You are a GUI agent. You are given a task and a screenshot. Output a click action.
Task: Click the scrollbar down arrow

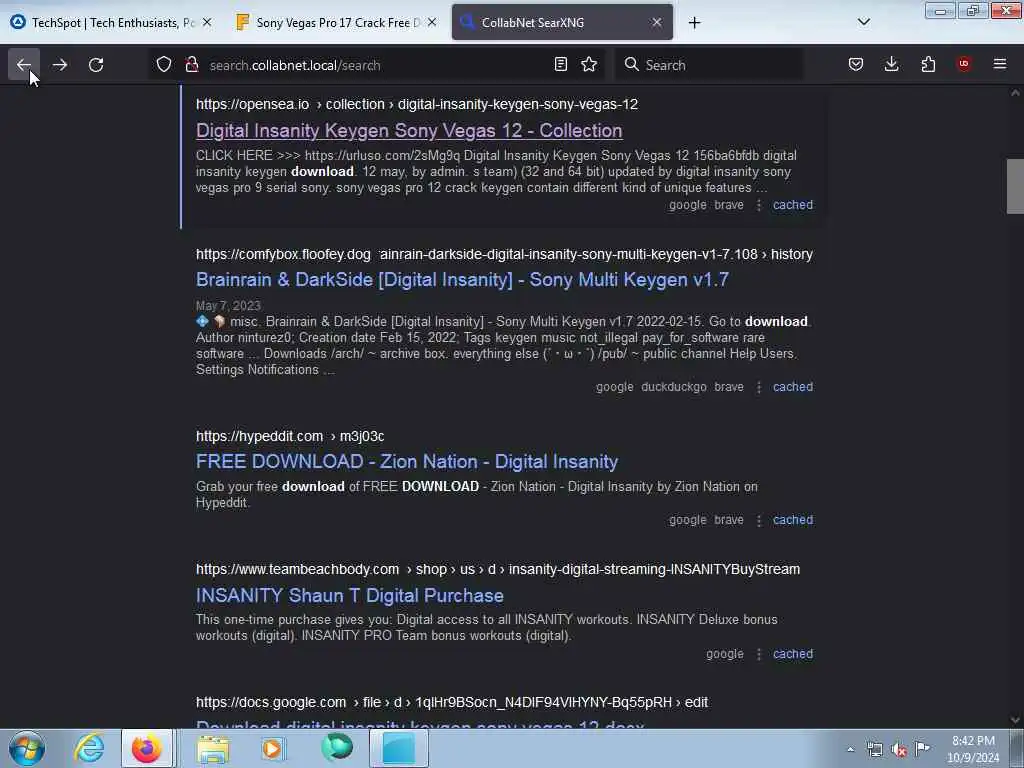(1015, 720)
